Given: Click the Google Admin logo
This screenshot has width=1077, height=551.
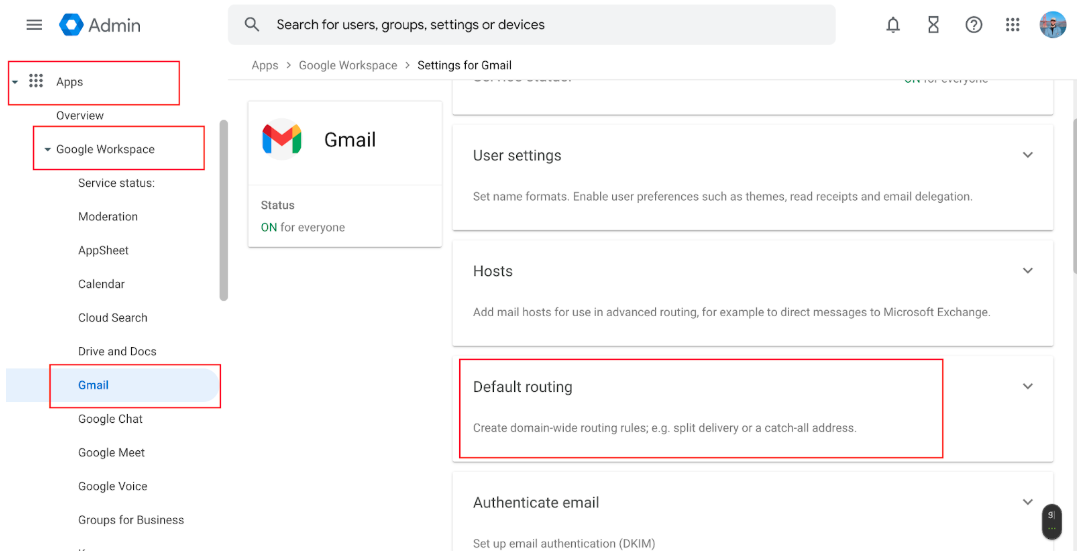Looking at the screenshot, I should pyautogui.click(x=71, y=25).
